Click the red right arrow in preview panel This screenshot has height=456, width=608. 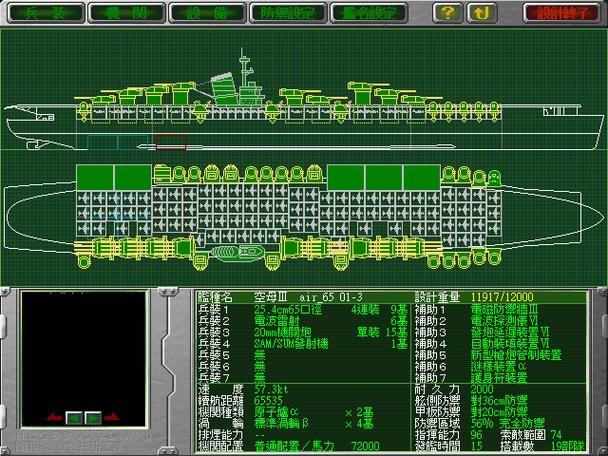[x=110, y=417]
